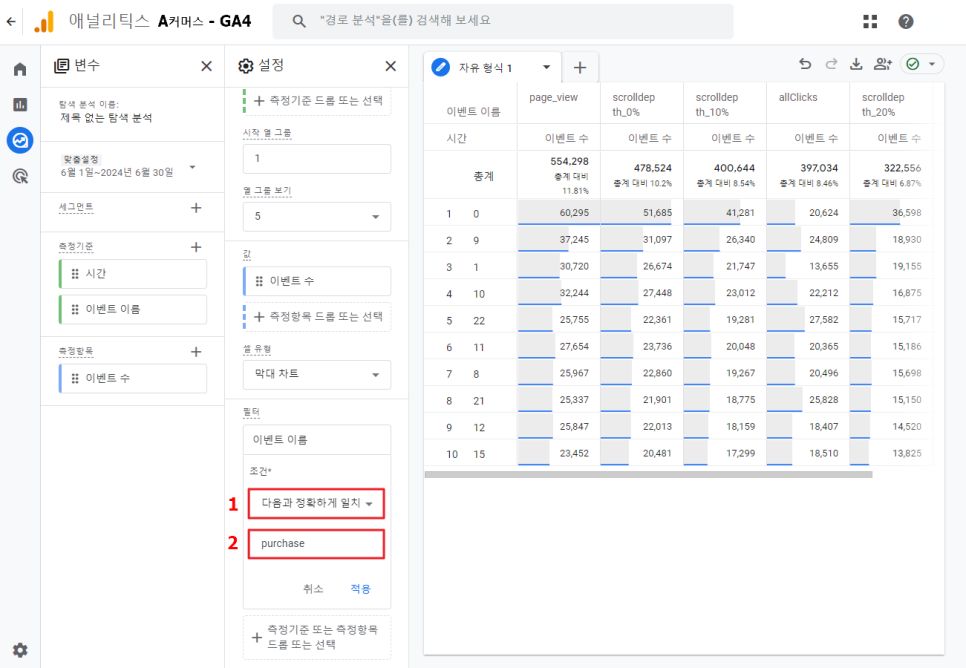The height and width of the screenshot is (668, 966).
Task: Open the 열 그룹 보기 dropdown
Action: point(317,216)
